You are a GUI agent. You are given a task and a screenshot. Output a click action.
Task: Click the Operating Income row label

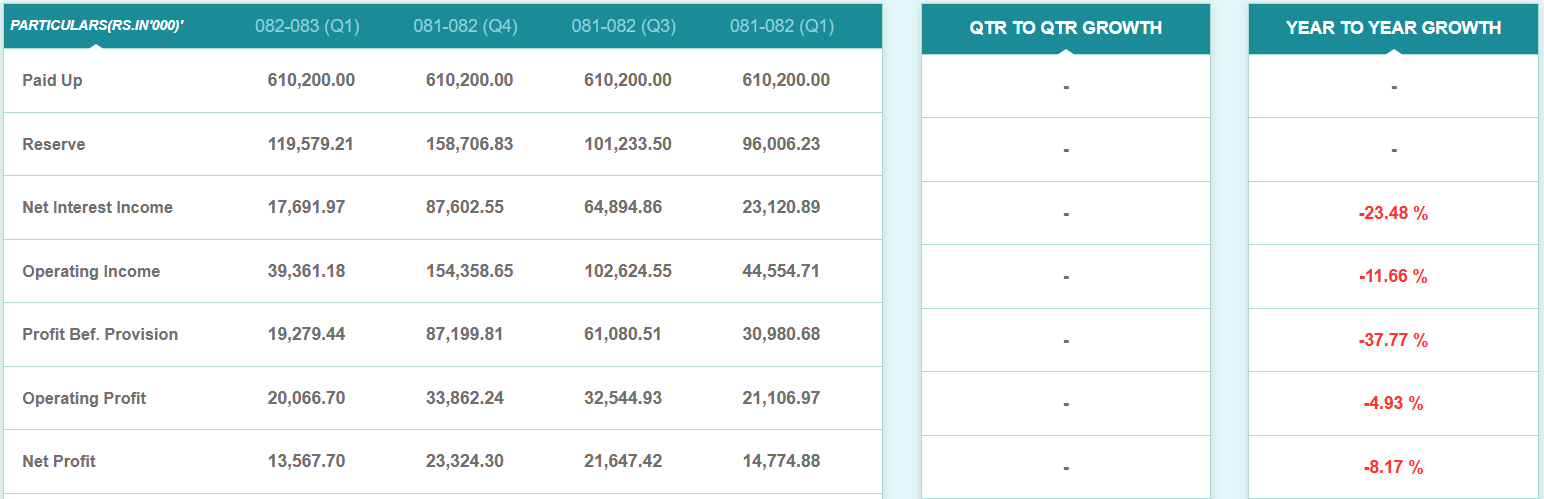(x=91, y=271)
